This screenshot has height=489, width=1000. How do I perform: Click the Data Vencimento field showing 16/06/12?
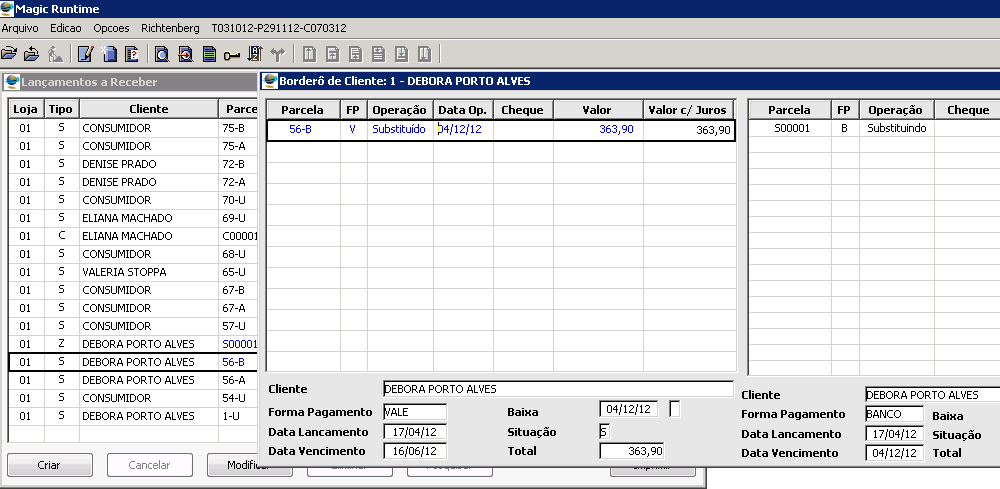click(x=414, y=451)
